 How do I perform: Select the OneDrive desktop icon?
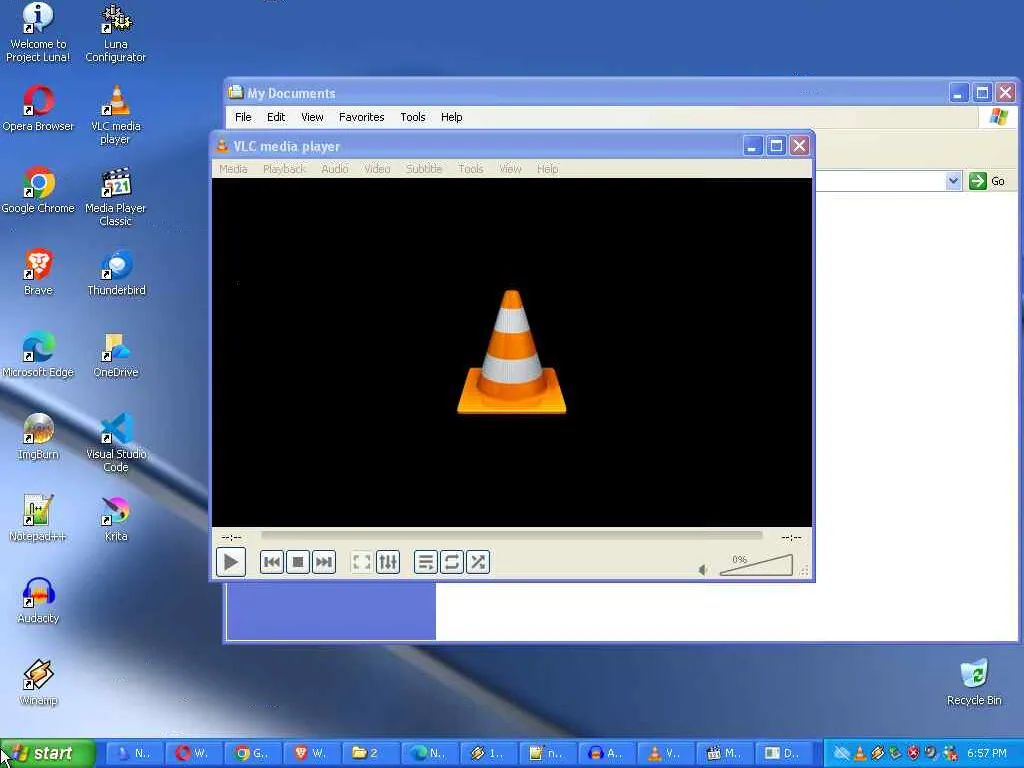point(116,355)
